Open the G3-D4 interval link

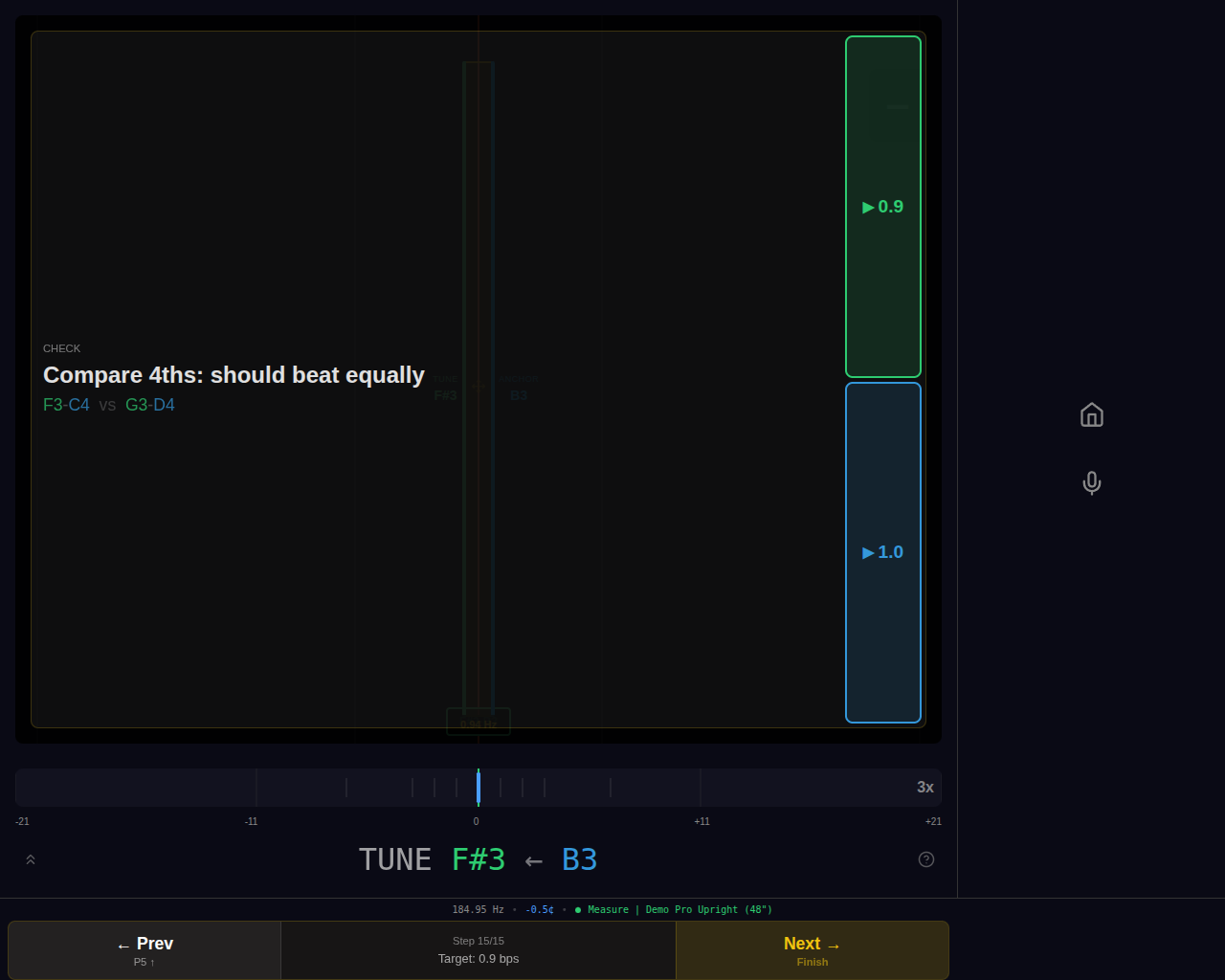click(150, 405)
